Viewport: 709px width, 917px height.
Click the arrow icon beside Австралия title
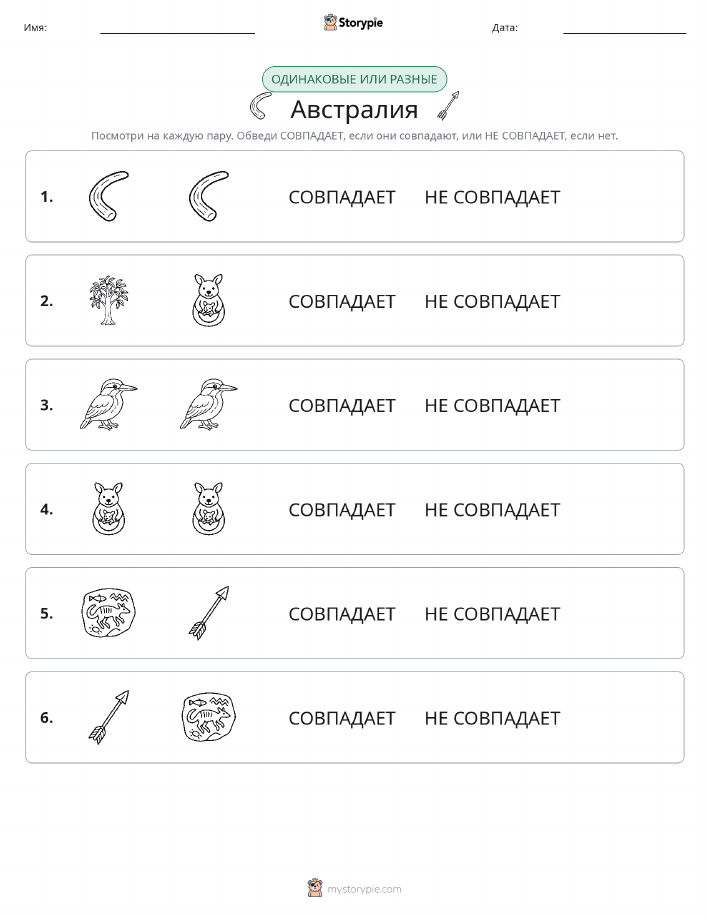(x=448, y=106)
